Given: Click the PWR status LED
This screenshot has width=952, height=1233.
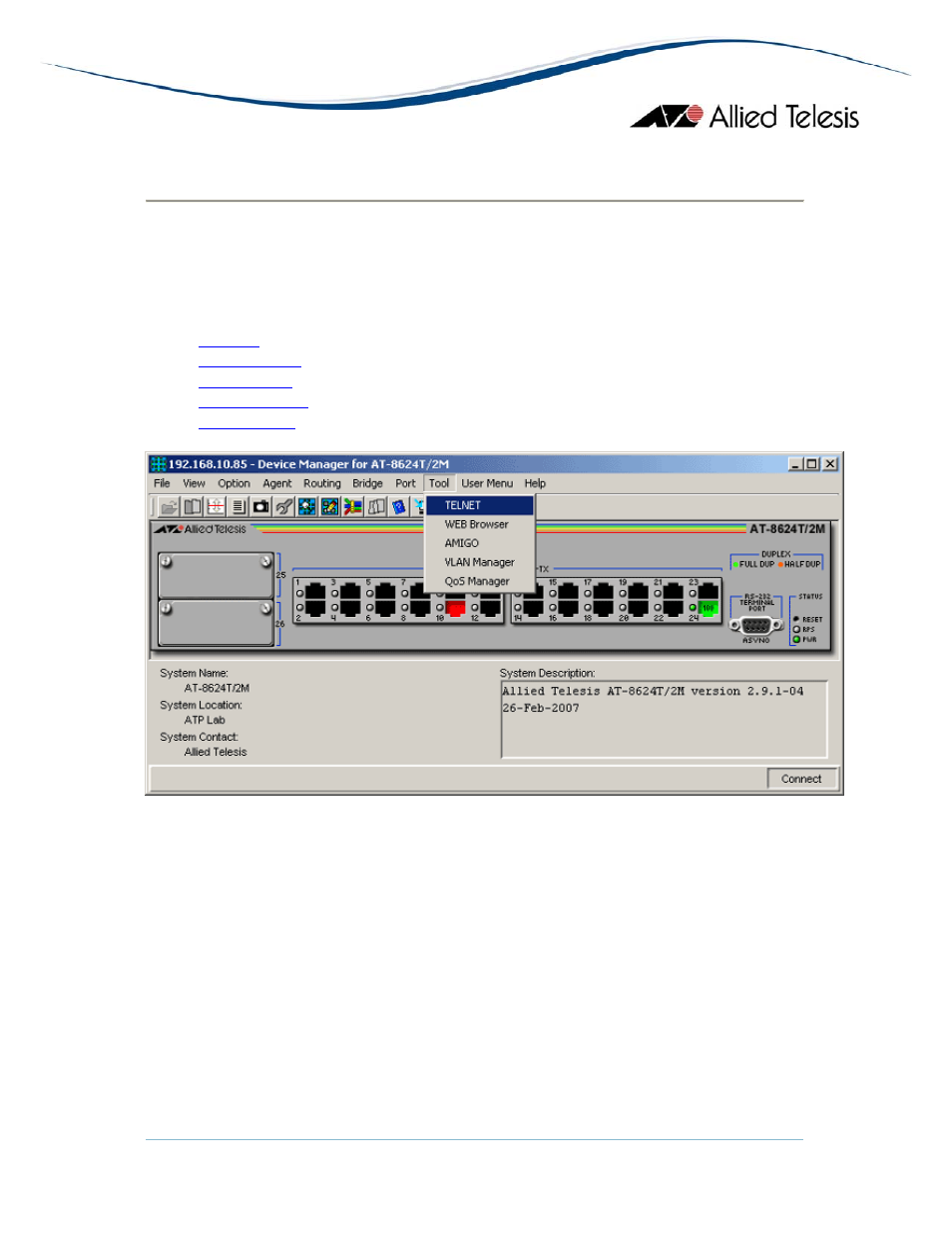Looking at the screenshot, I should pos(796,639).
